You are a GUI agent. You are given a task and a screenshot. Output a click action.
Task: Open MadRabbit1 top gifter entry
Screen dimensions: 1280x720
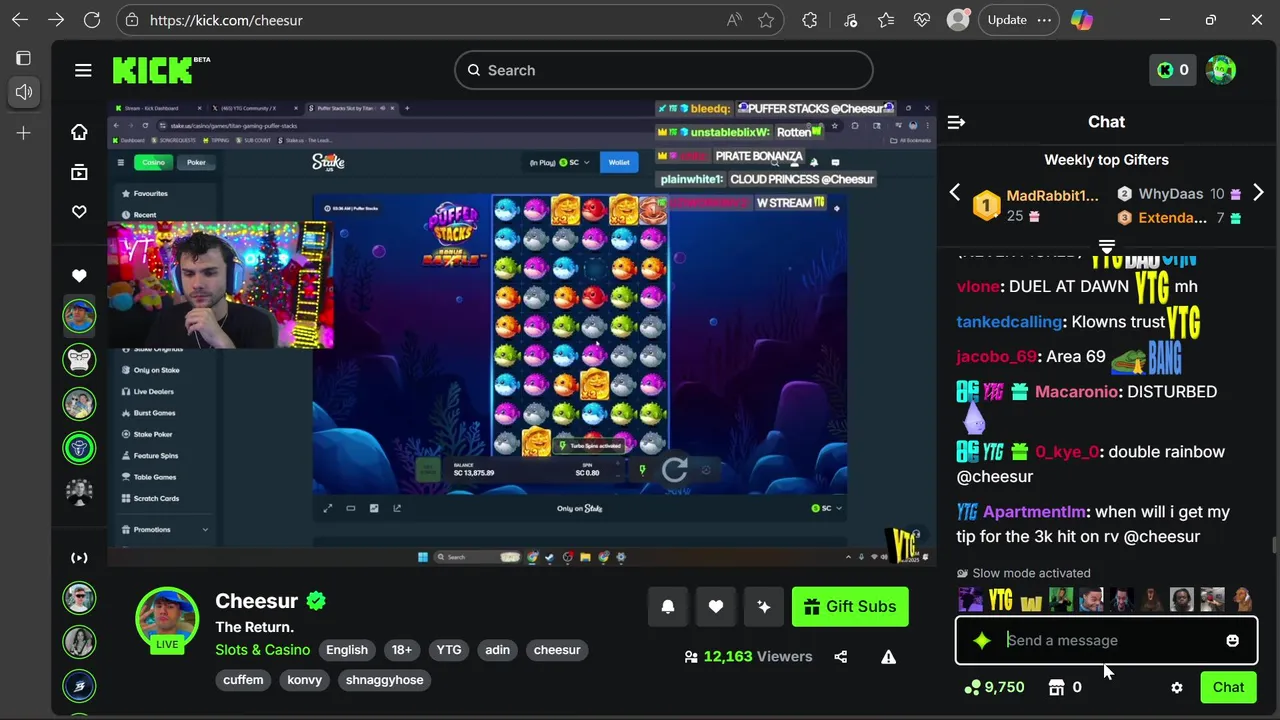point(1037,205)
